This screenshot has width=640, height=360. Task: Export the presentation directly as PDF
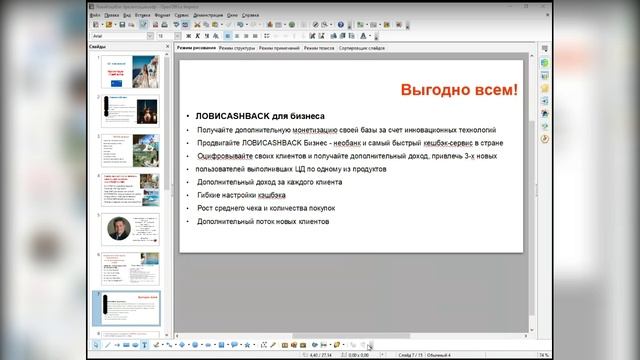[x=155, y=25]
